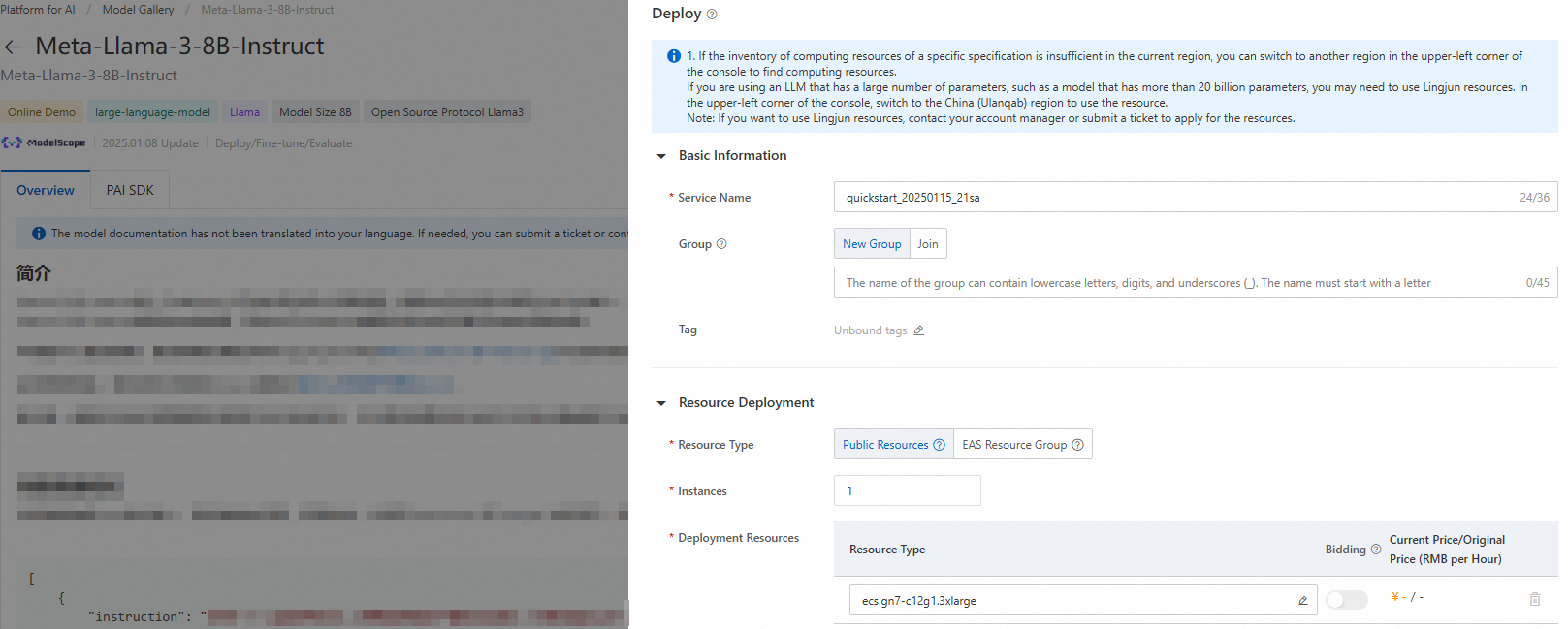Click the help icon next to Deploy
The width and height of the screenshot is (1568, 629).
tap(712, 15)
